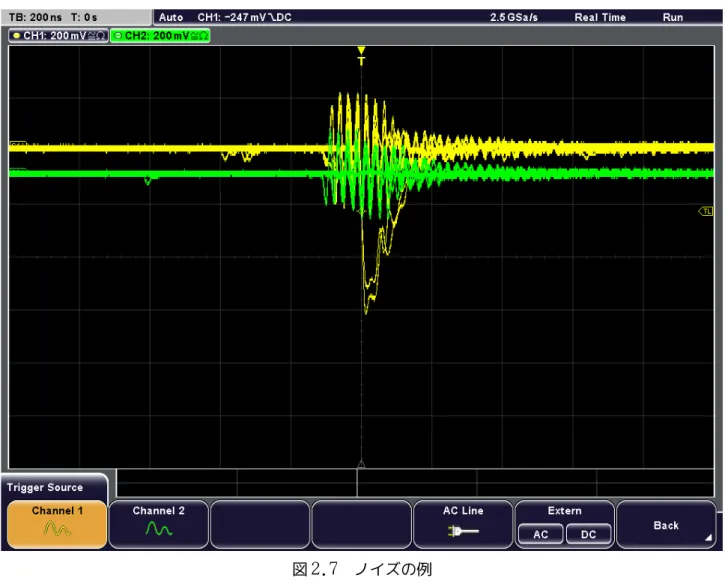Image resolution: width=725 pixels, height=584 pixels.
Task: Click the 2.5 GSa/s sample rate readout
Action: tap(514, 18)
